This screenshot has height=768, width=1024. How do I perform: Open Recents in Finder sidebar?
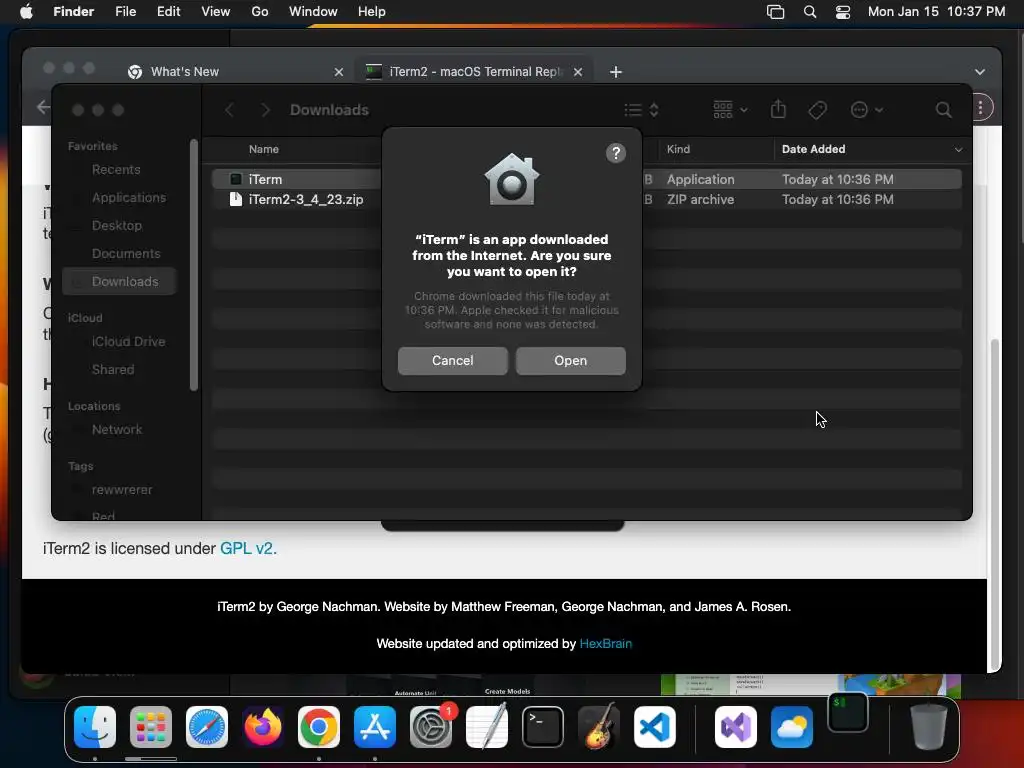point(116,170)
